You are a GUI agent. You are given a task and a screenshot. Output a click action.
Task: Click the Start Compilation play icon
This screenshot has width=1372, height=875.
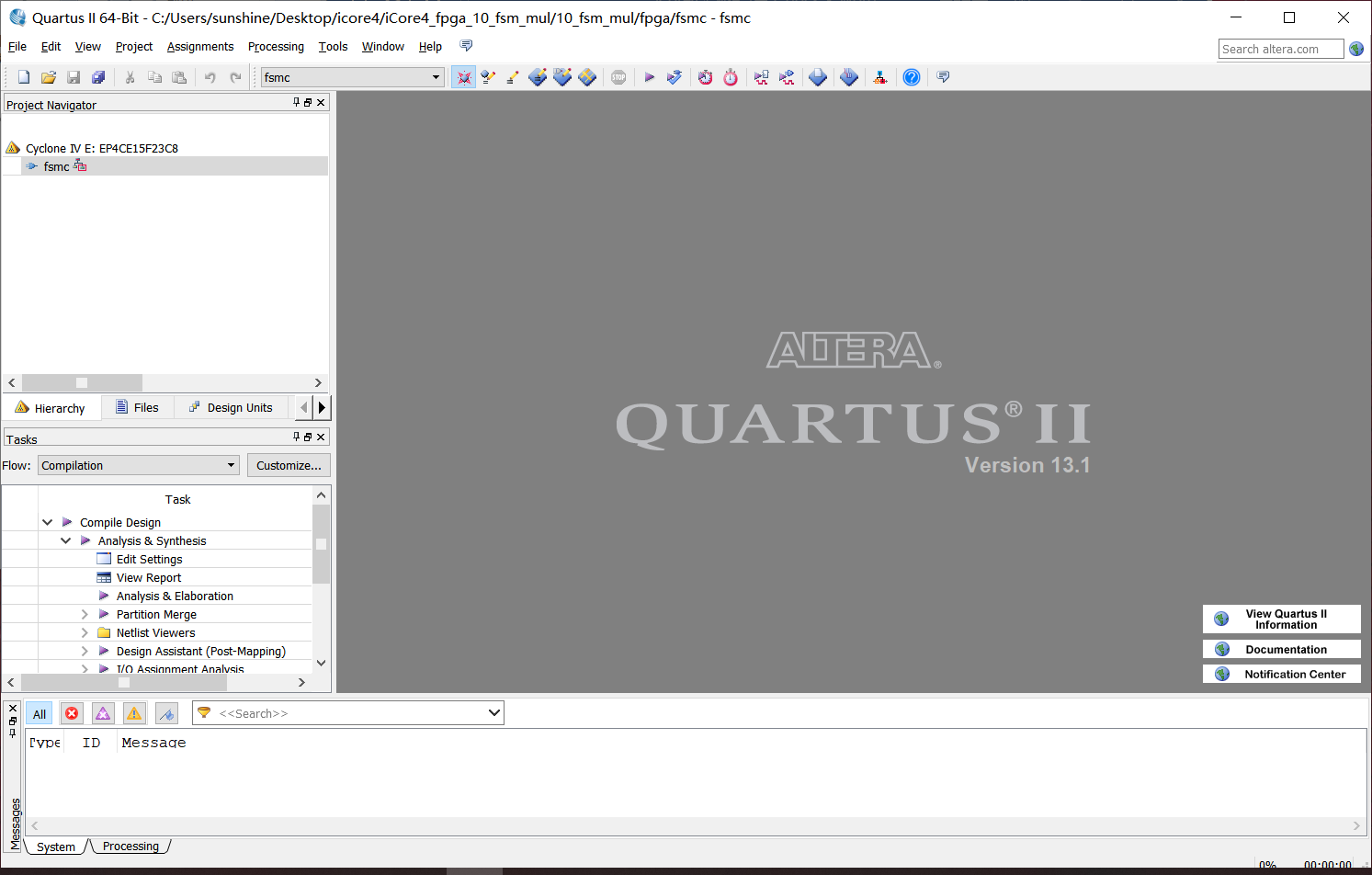pos(649,77)
